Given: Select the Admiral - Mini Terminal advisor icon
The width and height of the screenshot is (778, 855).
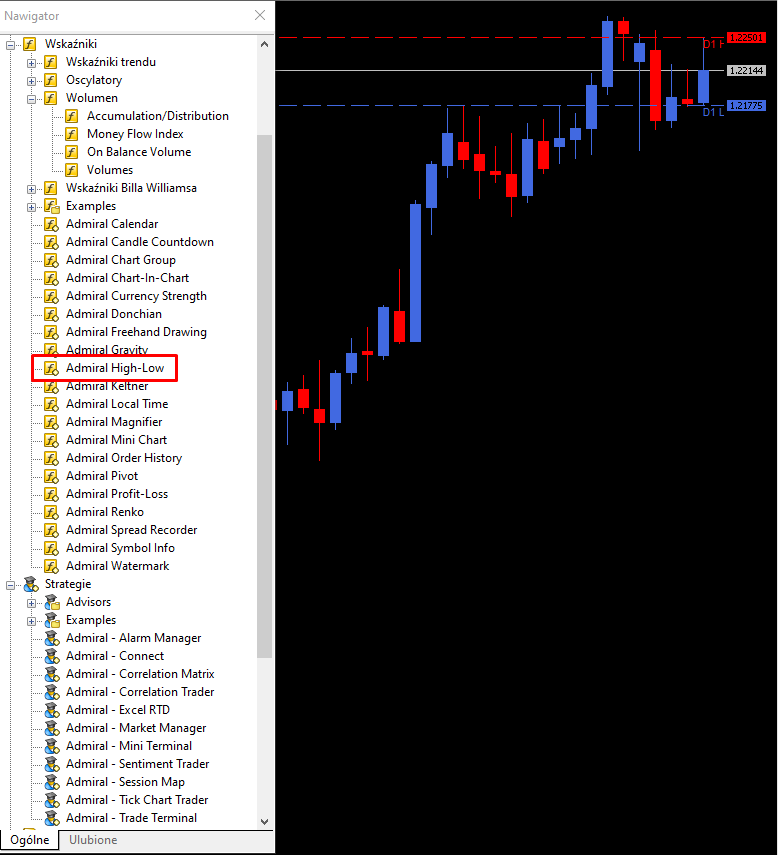Looking at the screenshot, I should click(x=52, y=746).
